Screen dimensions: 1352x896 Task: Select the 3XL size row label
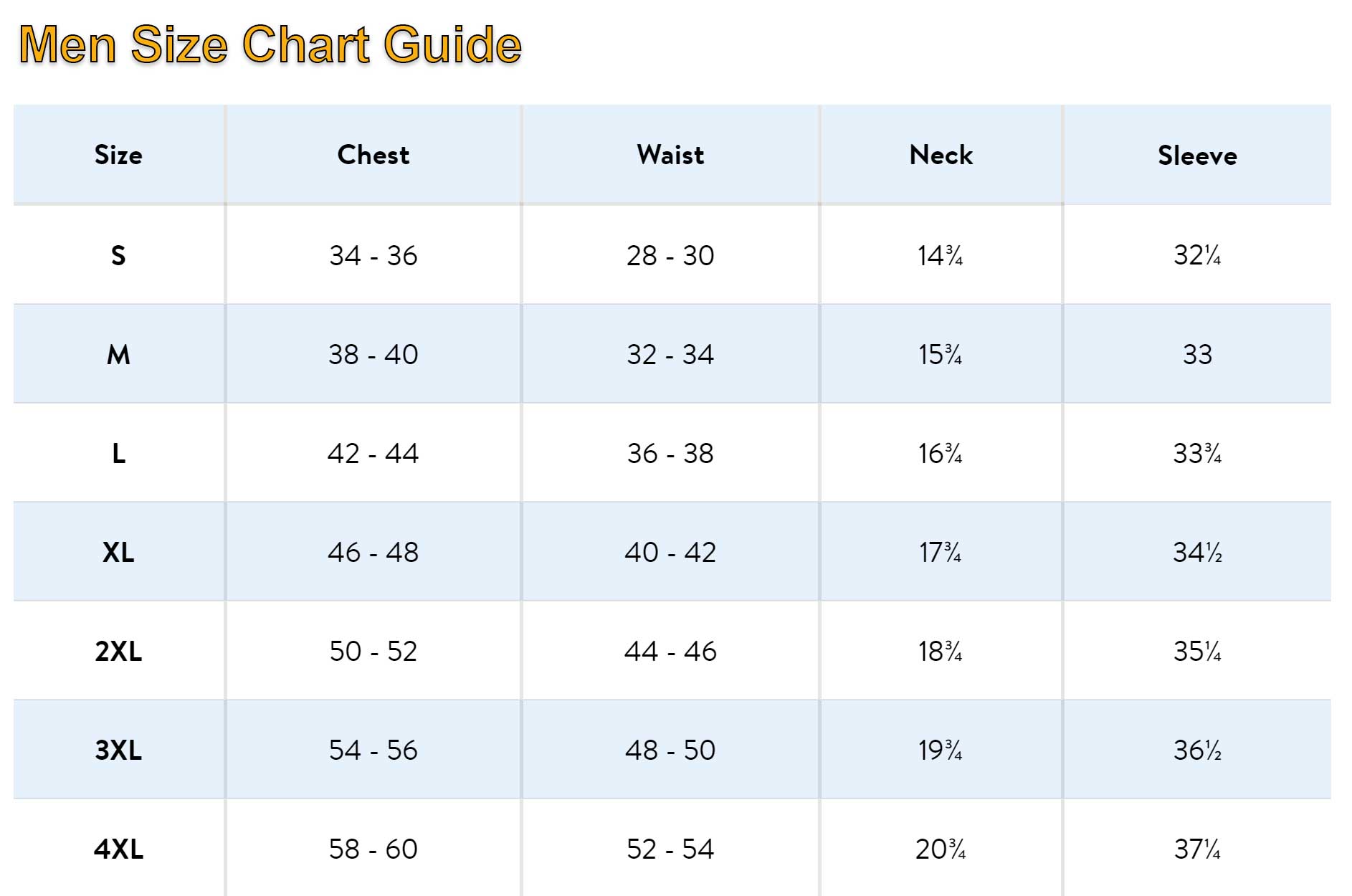point(118,750)
